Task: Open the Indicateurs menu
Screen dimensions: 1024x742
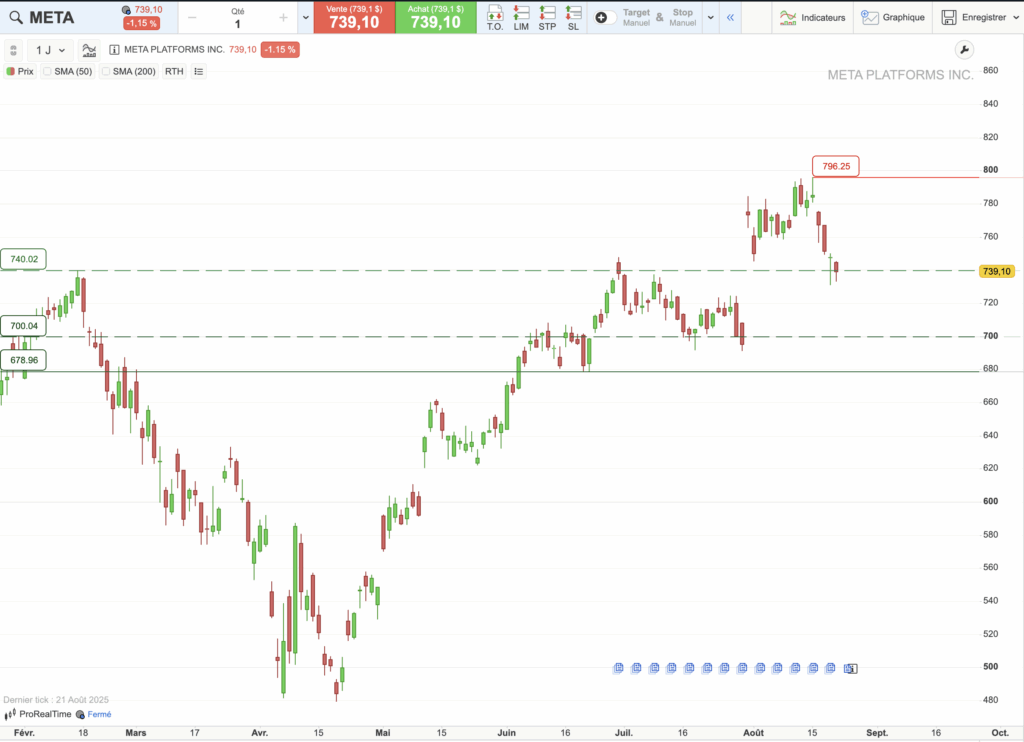Action: tap(812, 18)
